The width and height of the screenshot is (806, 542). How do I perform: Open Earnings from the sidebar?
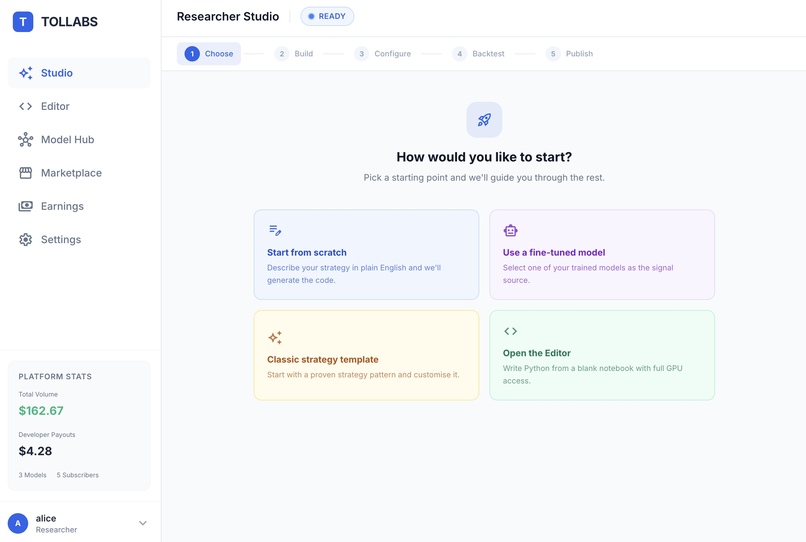pos(79,206)
